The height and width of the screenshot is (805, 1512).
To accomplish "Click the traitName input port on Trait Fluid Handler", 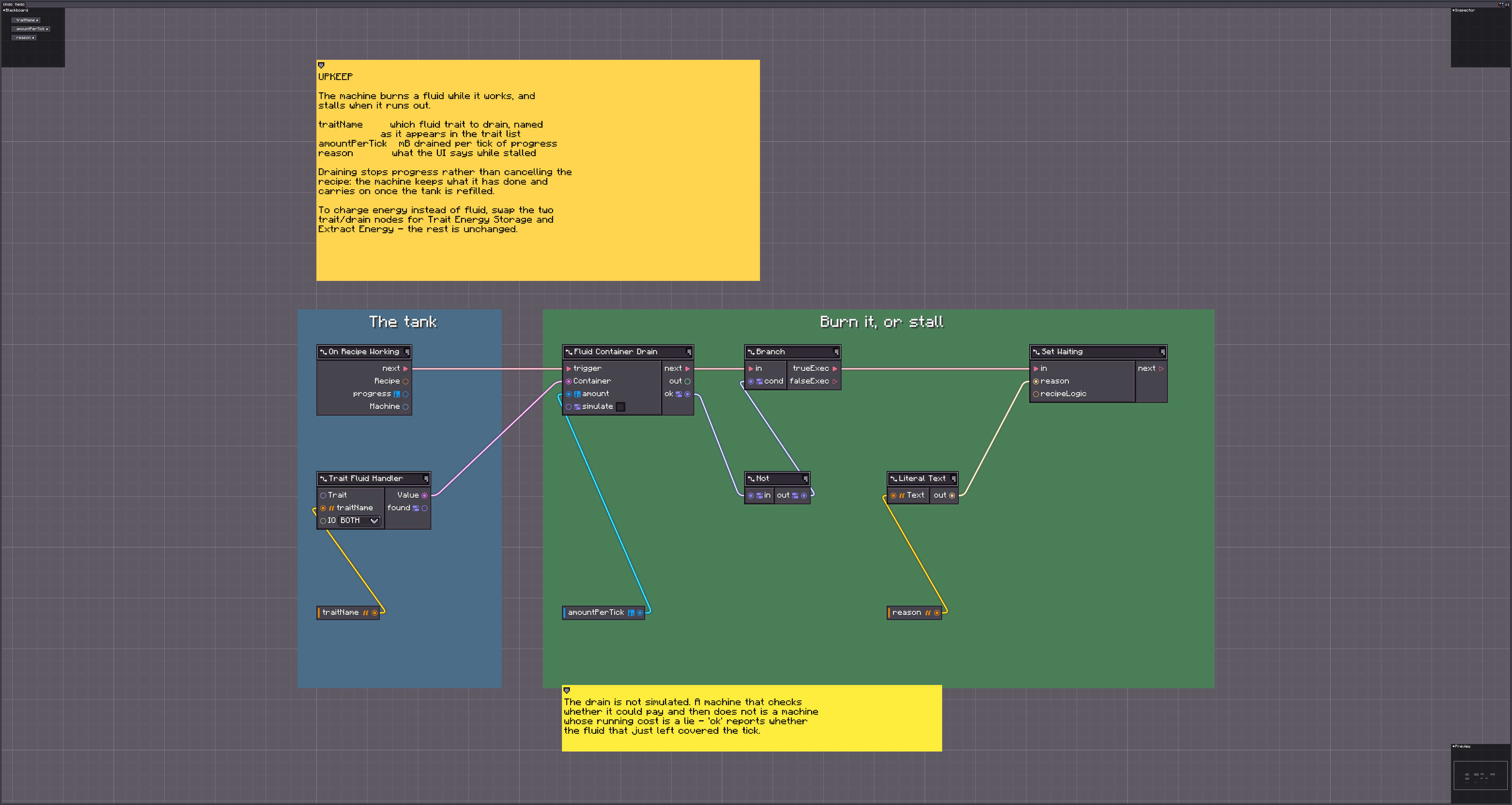I will [x=323, y=509].
